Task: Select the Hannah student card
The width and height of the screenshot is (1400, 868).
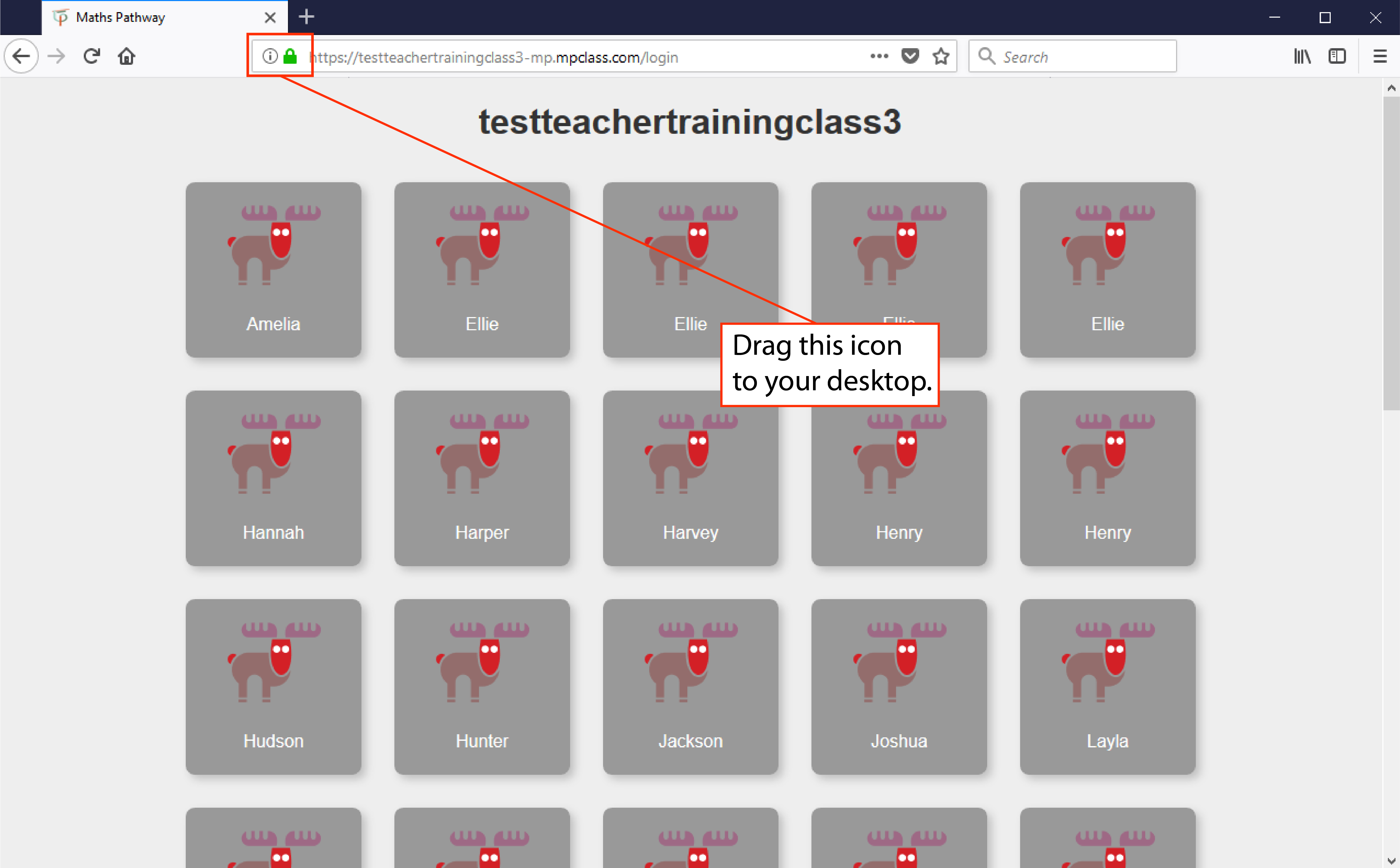Action: [273, 478]
